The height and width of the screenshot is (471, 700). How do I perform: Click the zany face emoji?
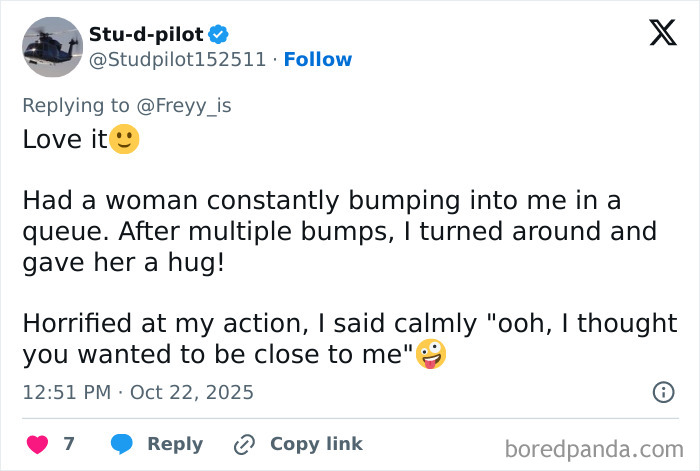pos(432,354)
